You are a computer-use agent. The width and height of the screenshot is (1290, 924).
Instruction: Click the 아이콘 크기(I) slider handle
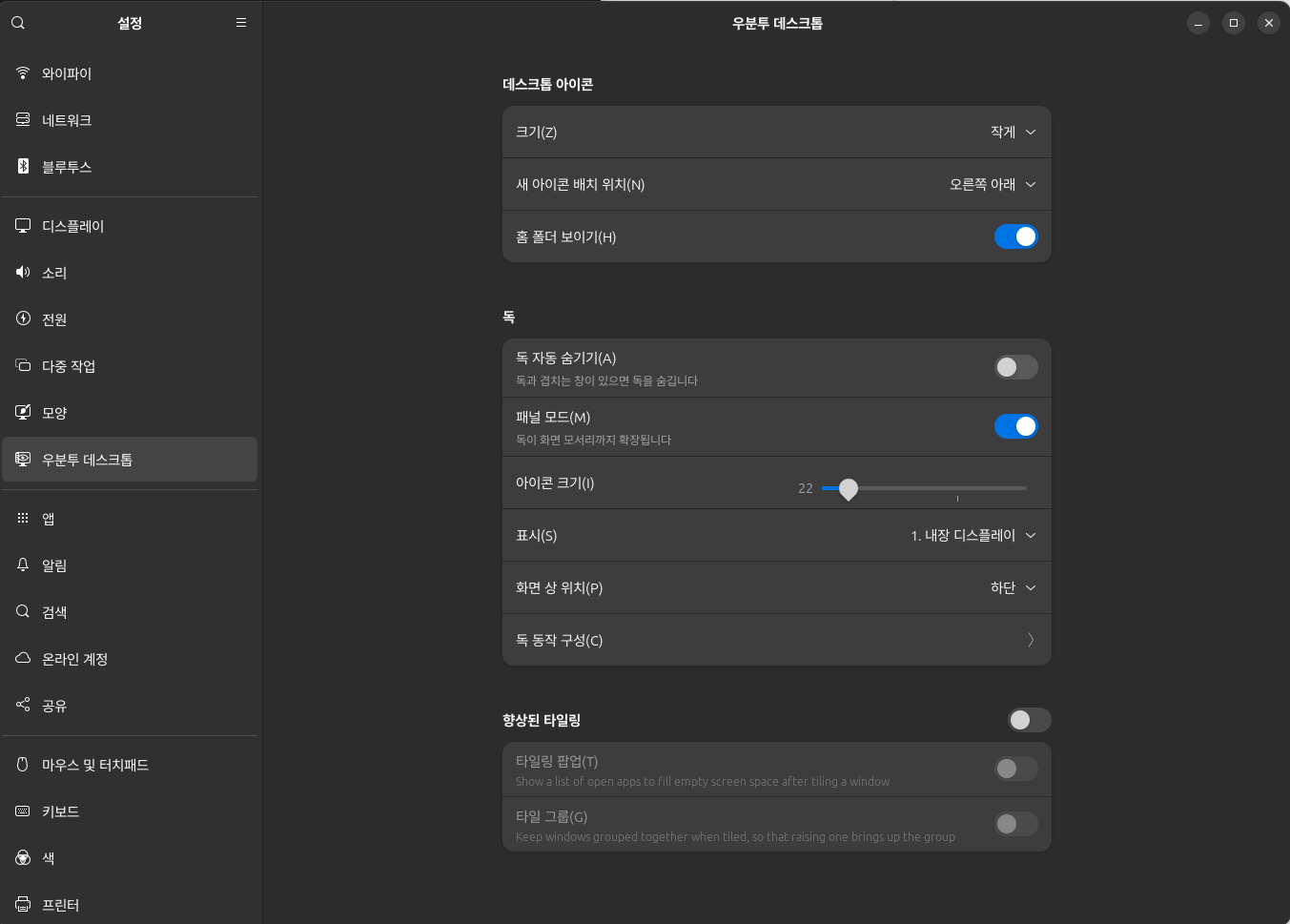(849, 488)
